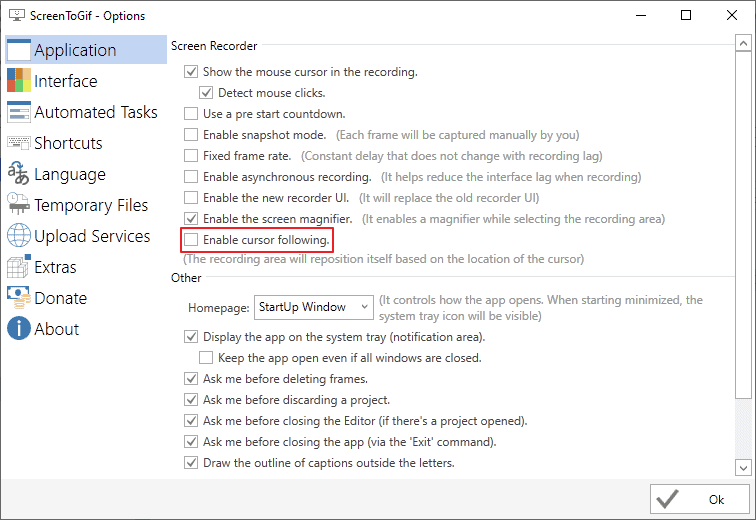Open the Homepage StartUp Window dropdown
Image resolution: width=756 pixels, height=520 pixels.
coord(314,307)
